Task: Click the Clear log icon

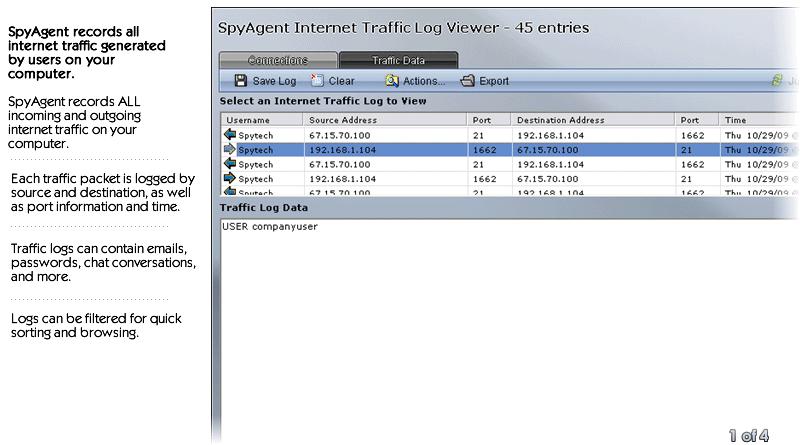Action: click(x=317, y=80)
